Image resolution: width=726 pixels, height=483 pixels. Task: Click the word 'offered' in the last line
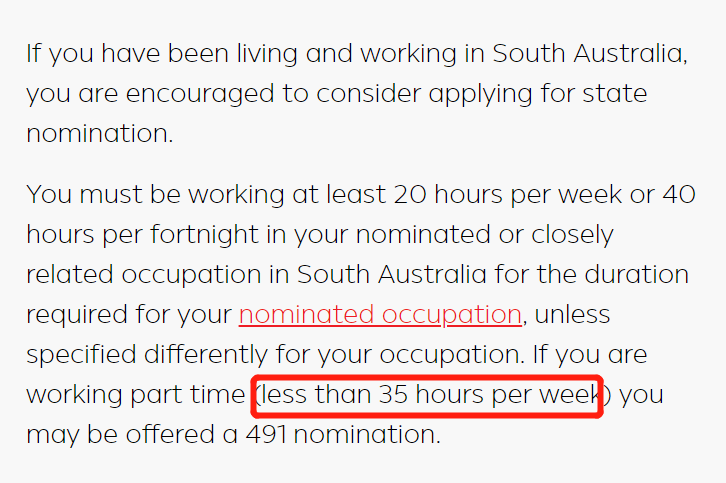pyautogui.click(x=152, y=435)
